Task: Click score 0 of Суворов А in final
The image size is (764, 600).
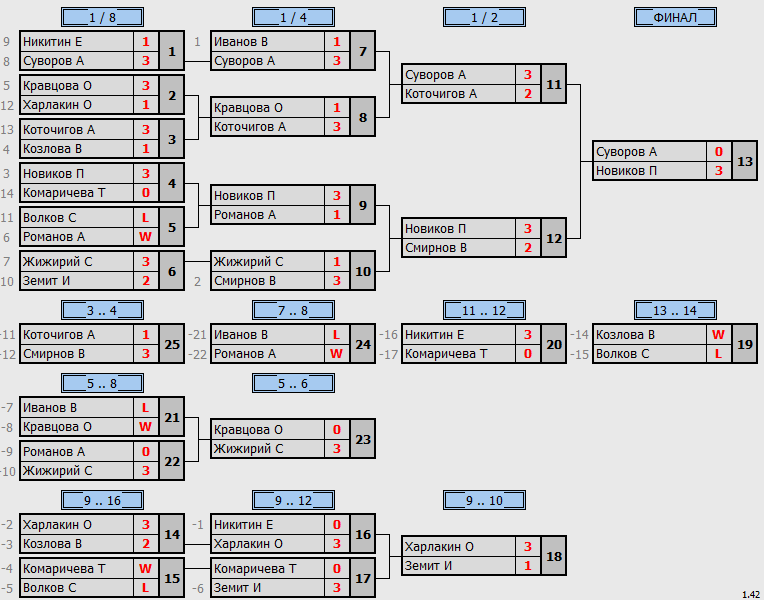Action: pos(719,152)
